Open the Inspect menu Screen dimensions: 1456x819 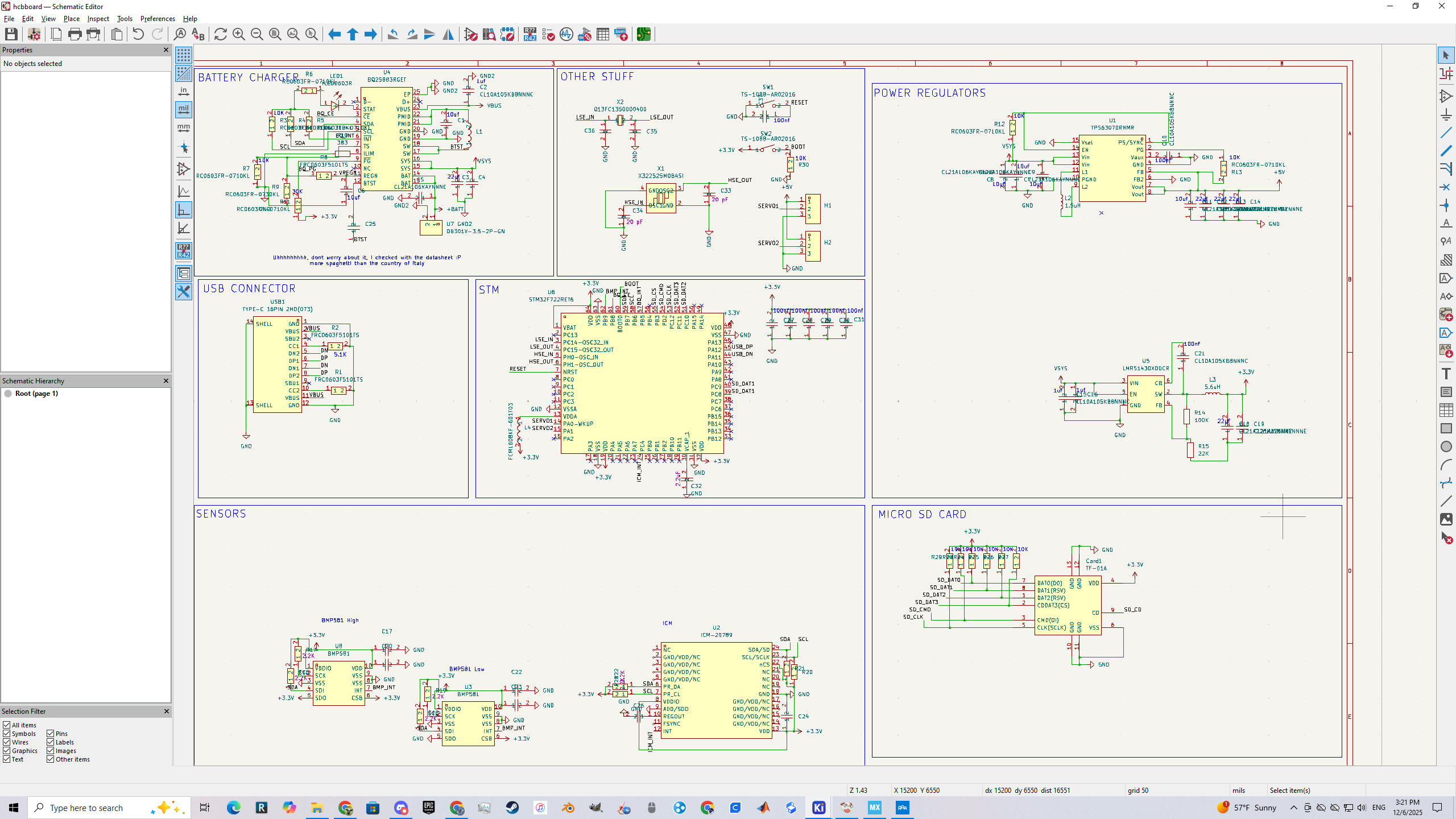point(98,19)
